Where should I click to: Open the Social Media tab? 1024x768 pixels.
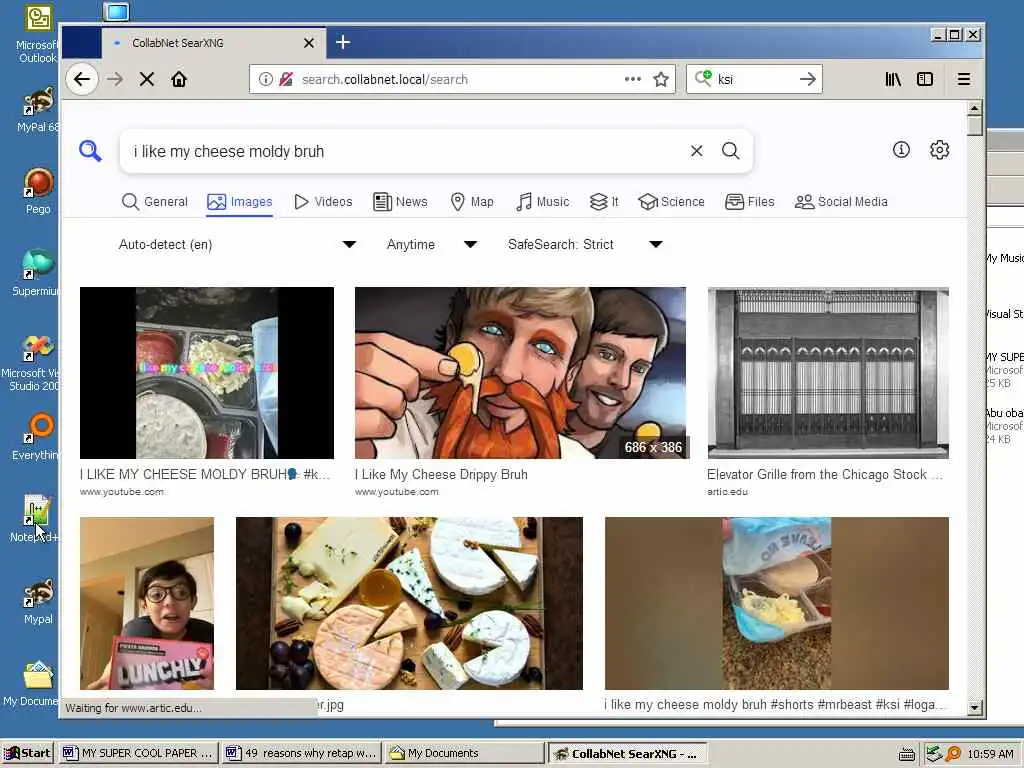pos(841,202)
